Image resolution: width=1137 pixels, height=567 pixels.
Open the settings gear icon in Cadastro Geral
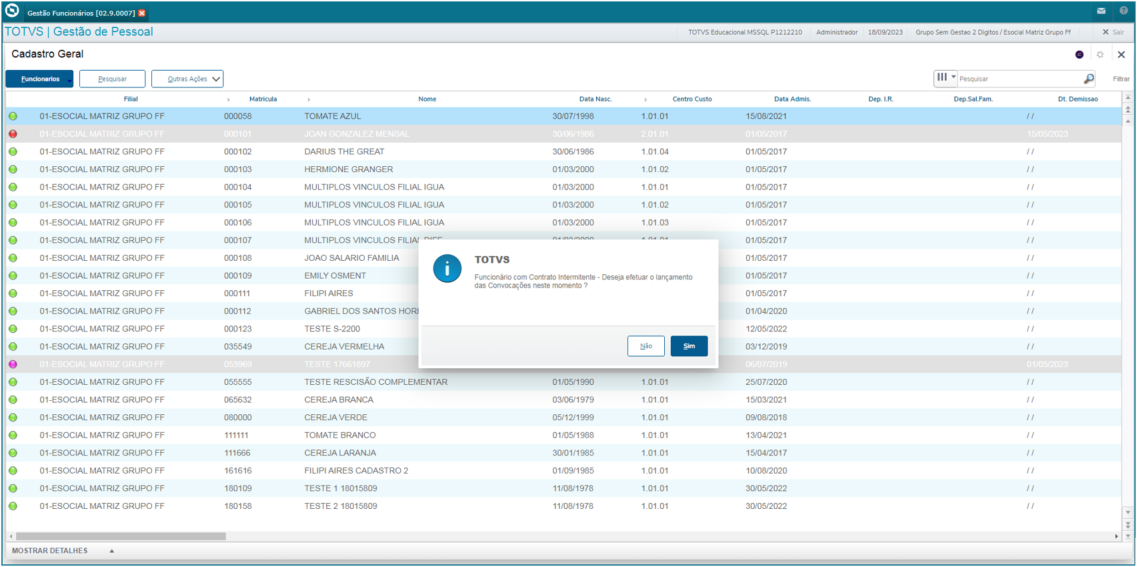(x=1100, y=55)
